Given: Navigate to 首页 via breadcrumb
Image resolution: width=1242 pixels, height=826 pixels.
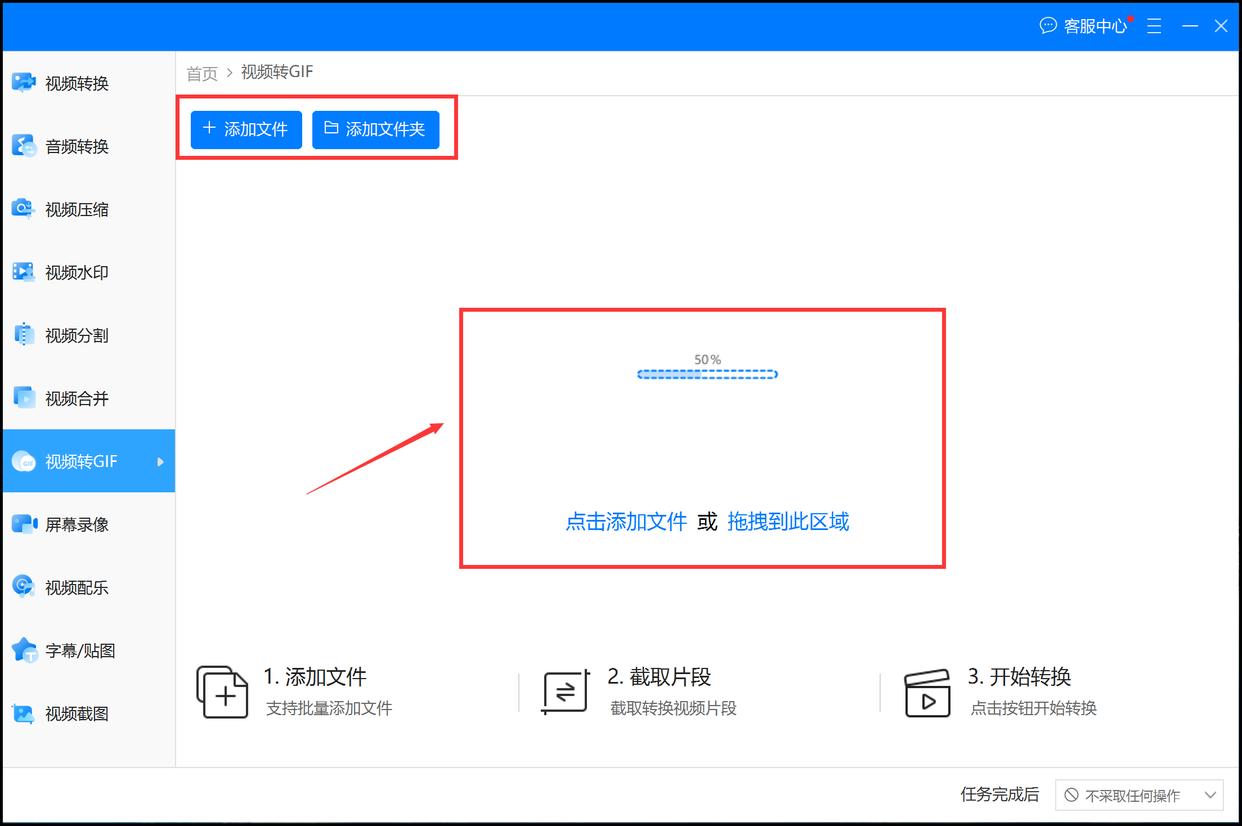Looking at the screenshot, I should coord(200,71).
